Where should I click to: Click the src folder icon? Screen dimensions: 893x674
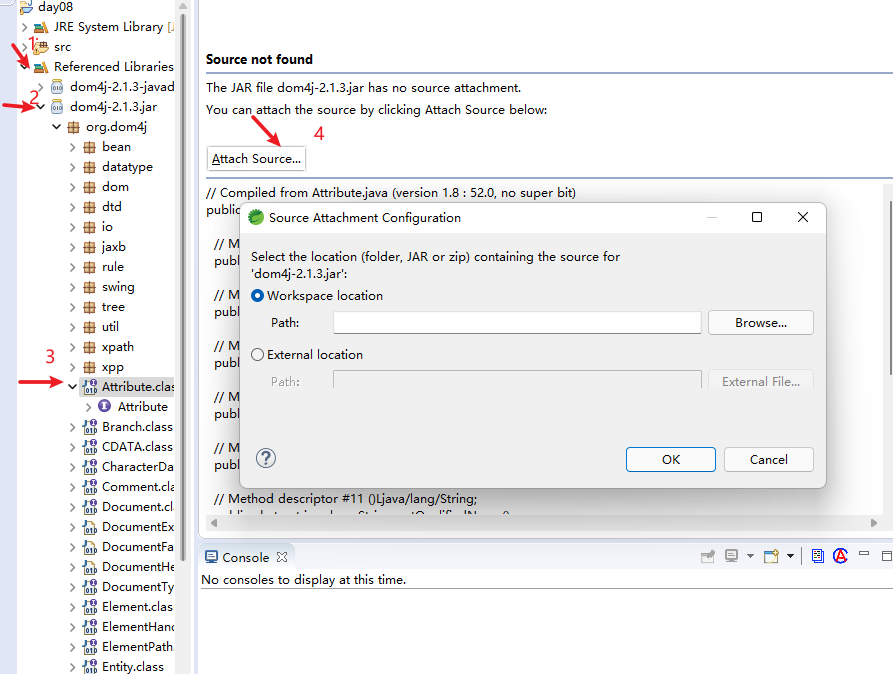[41, 47]
